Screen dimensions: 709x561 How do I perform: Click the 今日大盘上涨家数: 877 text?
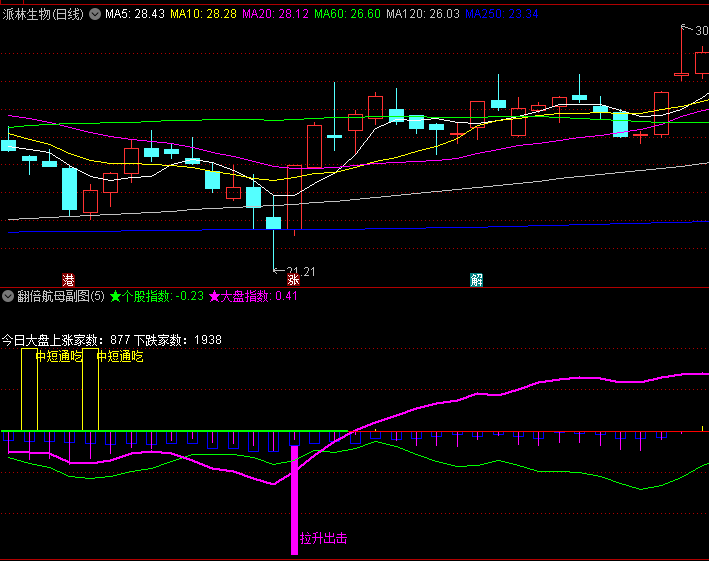66,340
